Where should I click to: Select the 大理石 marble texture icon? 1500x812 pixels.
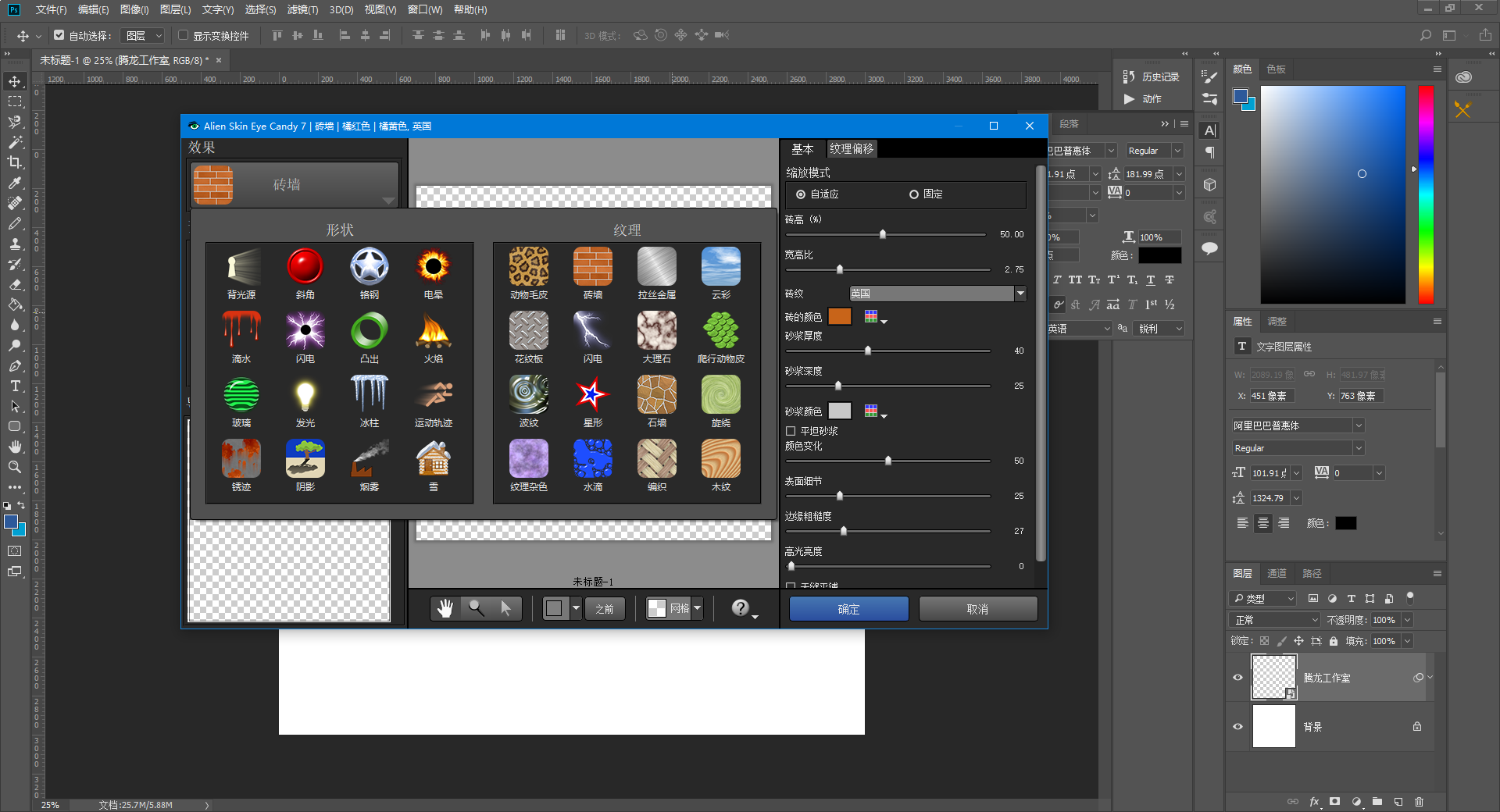pos(657,331)
